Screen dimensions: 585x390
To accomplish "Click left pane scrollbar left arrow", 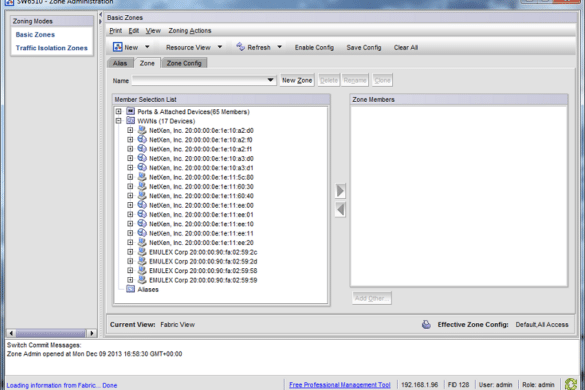I will pos(11,333).
